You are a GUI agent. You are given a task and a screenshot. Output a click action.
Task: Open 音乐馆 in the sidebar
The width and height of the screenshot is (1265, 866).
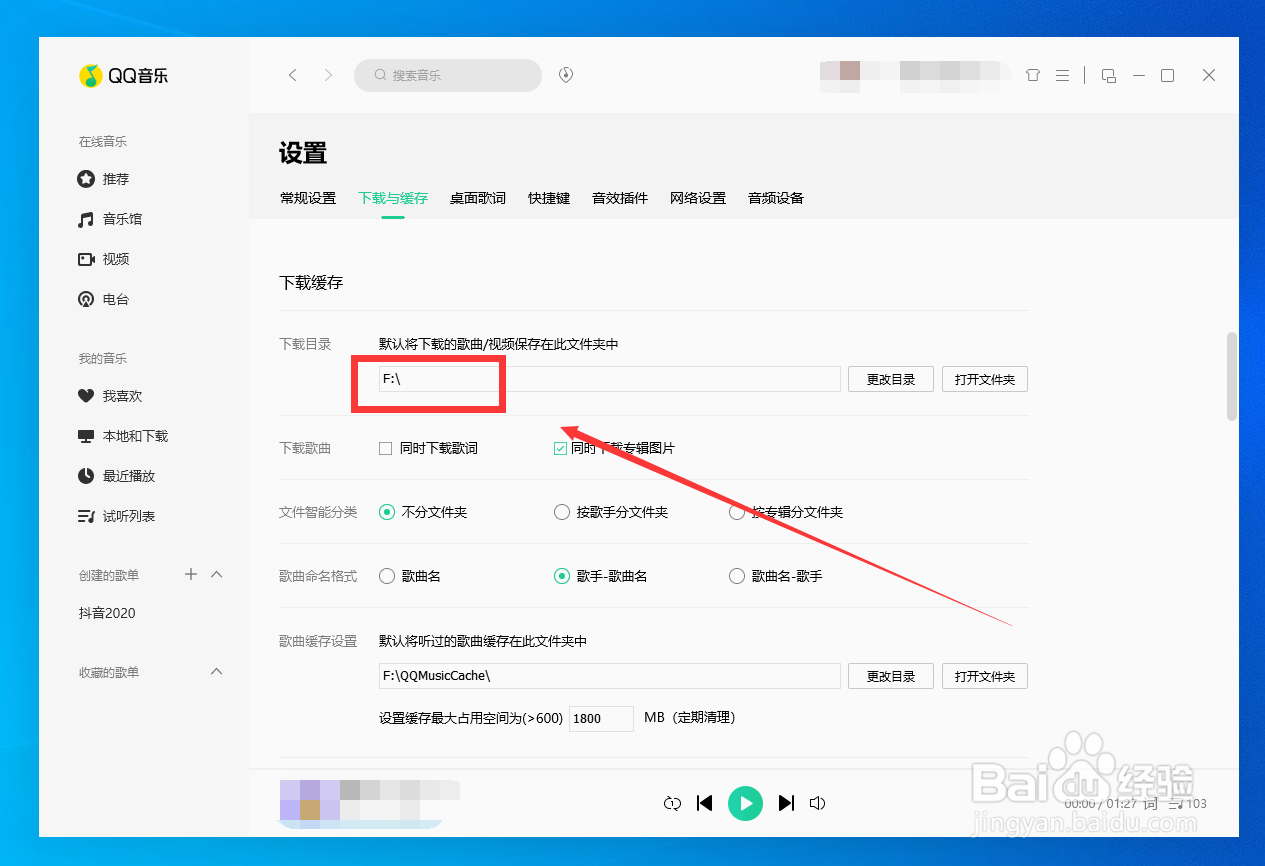pos(110,219)
